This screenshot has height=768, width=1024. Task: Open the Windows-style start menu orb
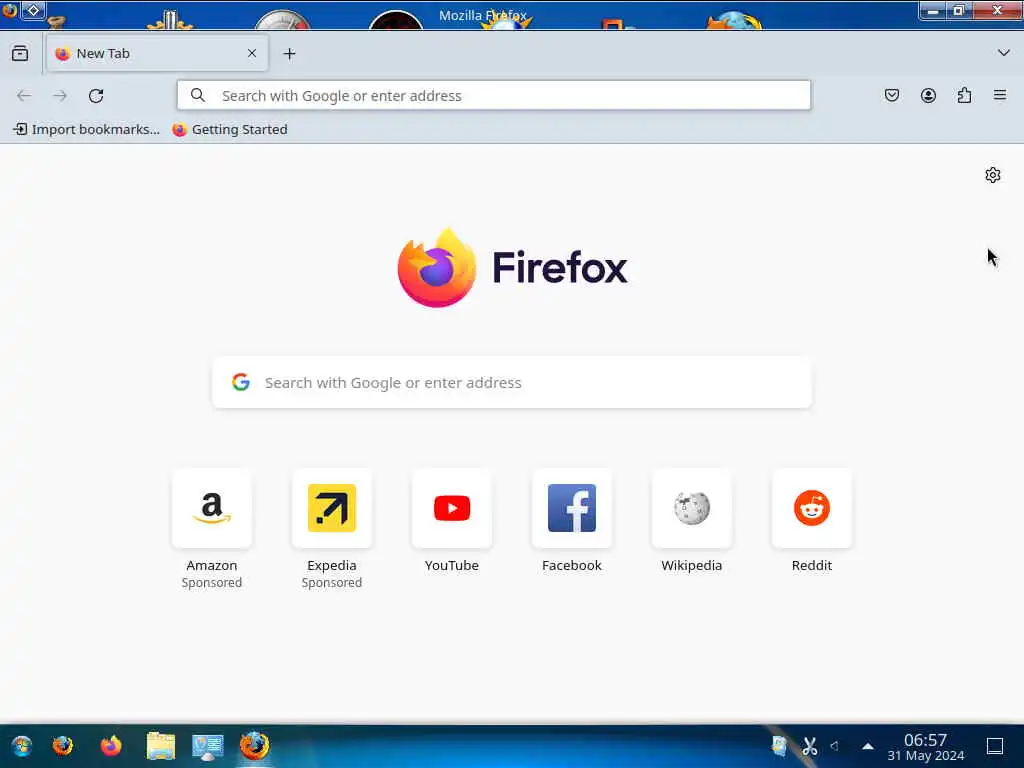(x=22, y=746)
